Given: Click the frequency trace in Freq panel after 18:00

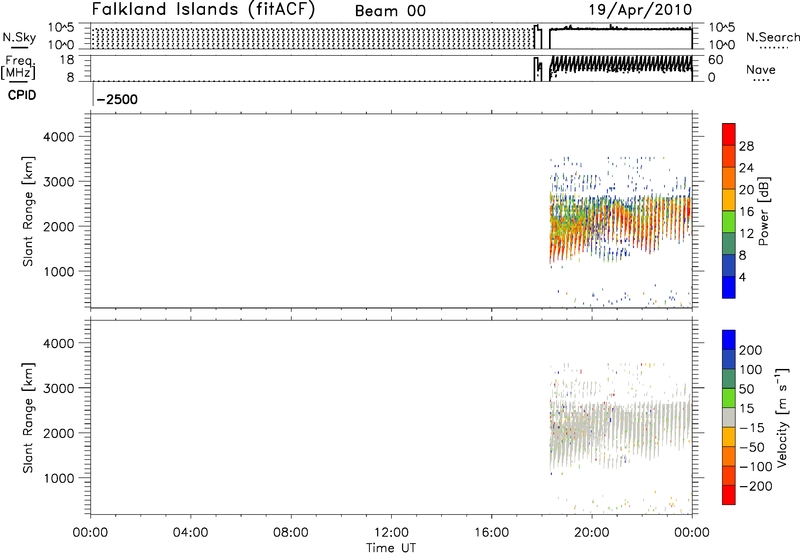Looking at the screenshot, I should (x=620, y=65).
